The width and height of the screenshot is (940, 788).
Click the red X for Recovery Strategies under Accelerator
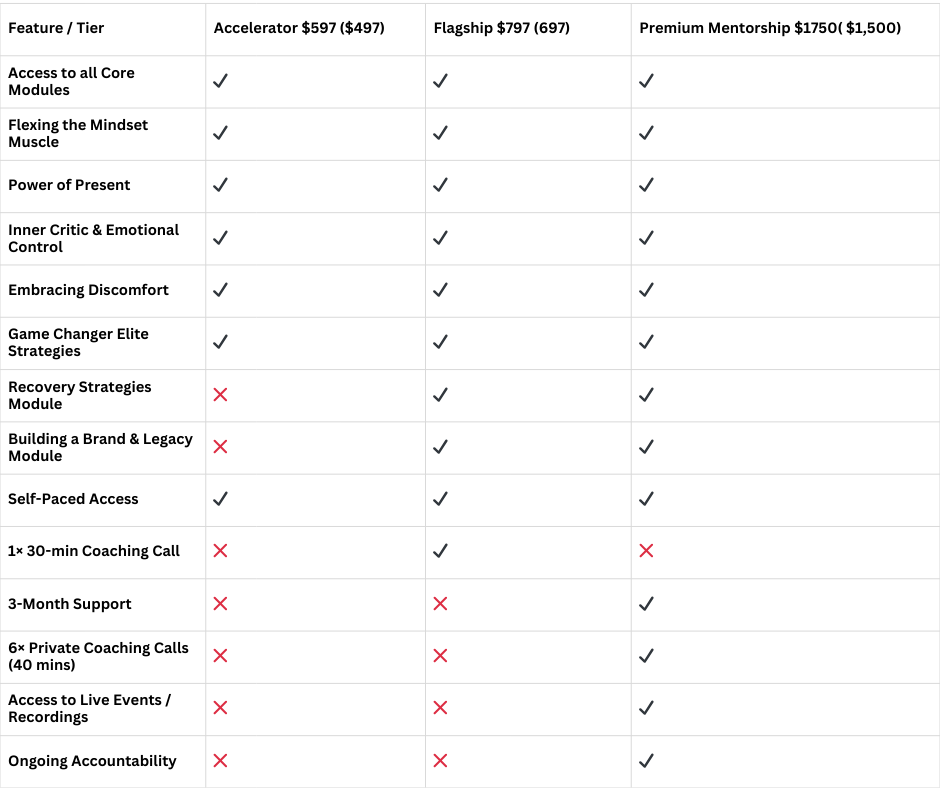pos(220,395)
